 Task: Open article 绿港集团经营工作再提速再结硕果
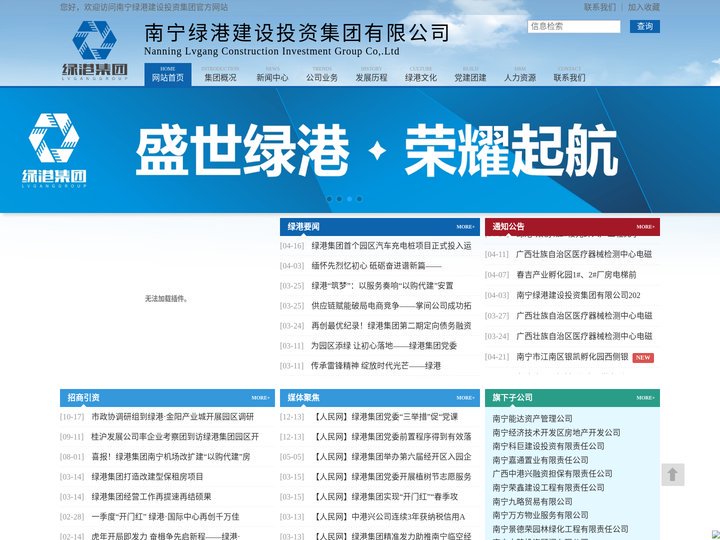pos(152,497)
